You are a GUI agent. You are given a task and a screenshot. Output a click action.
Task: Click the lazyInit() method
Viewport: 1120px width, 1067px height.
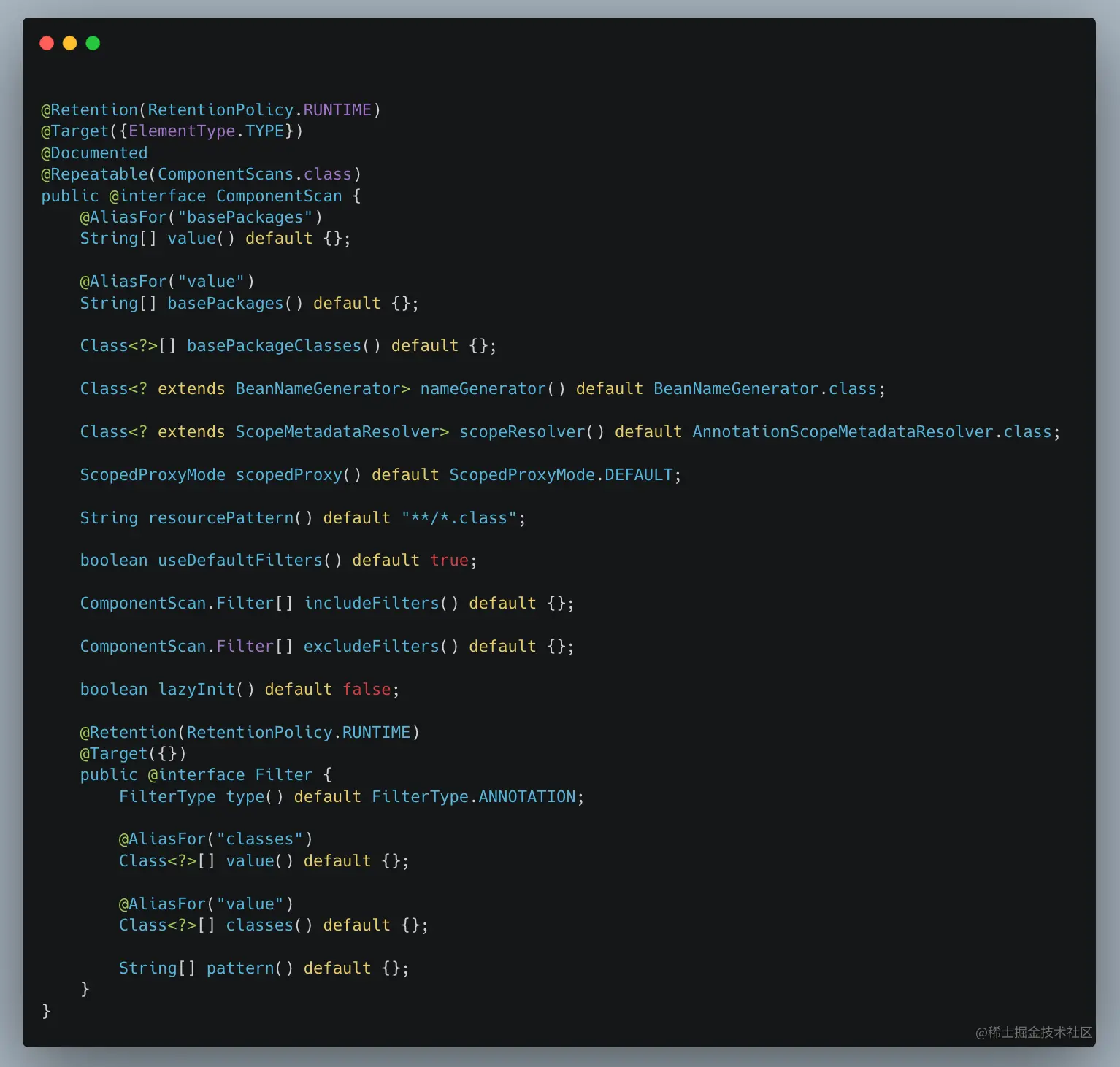click(207, 689)
